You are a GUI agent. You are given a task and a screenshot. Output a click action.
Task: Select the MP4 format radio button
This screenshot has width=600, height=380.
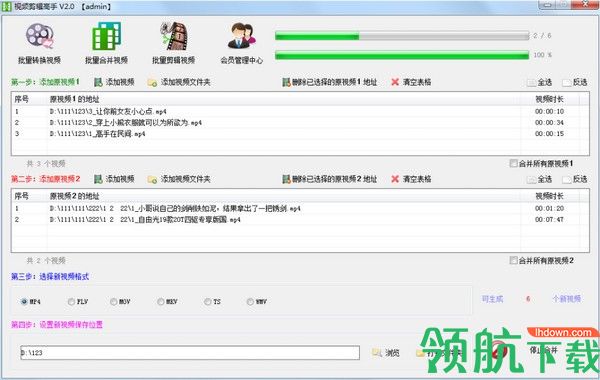point(24,302)
